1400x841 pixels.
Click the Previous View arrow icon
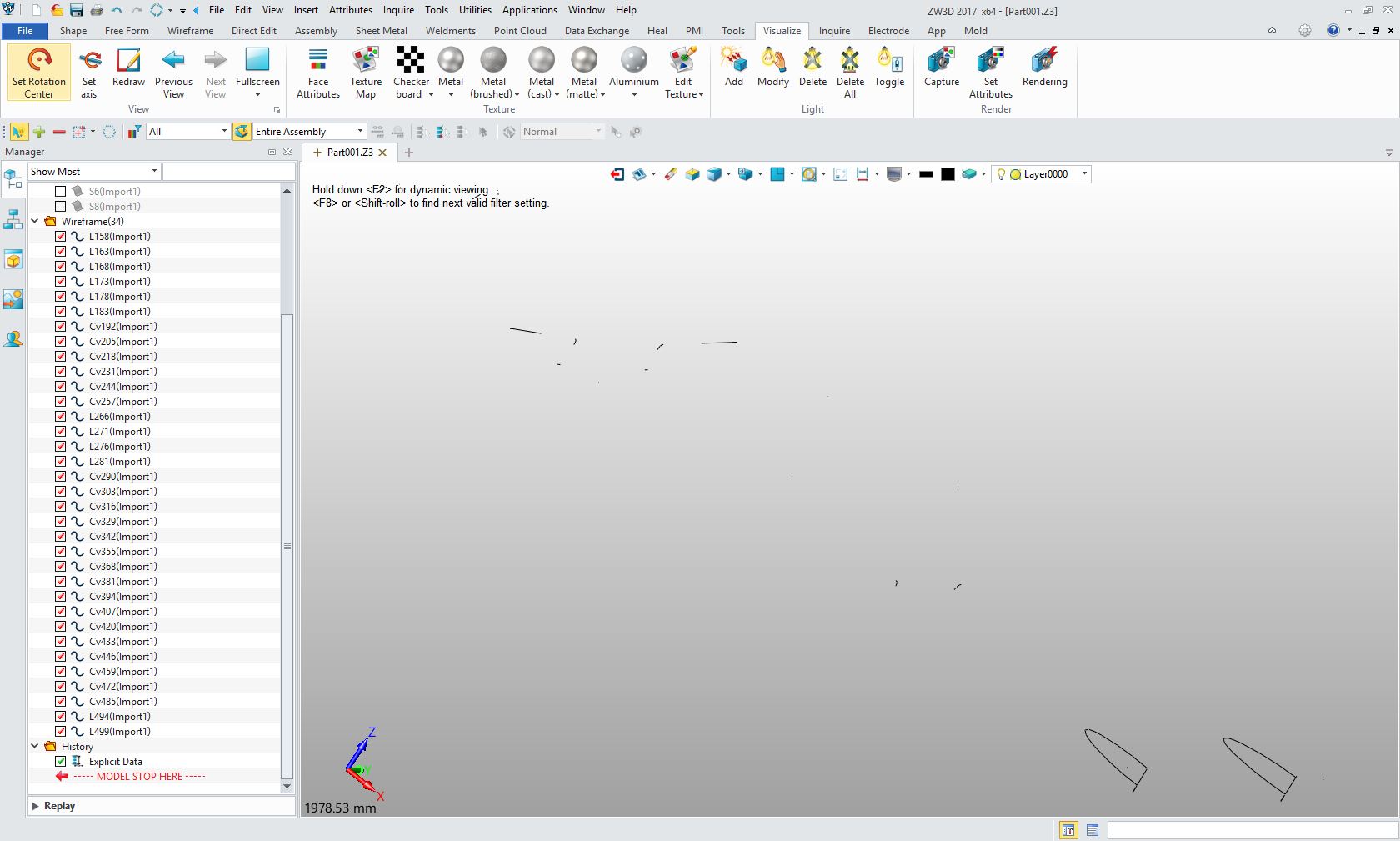pyautogui.click(x=173, y=60)
